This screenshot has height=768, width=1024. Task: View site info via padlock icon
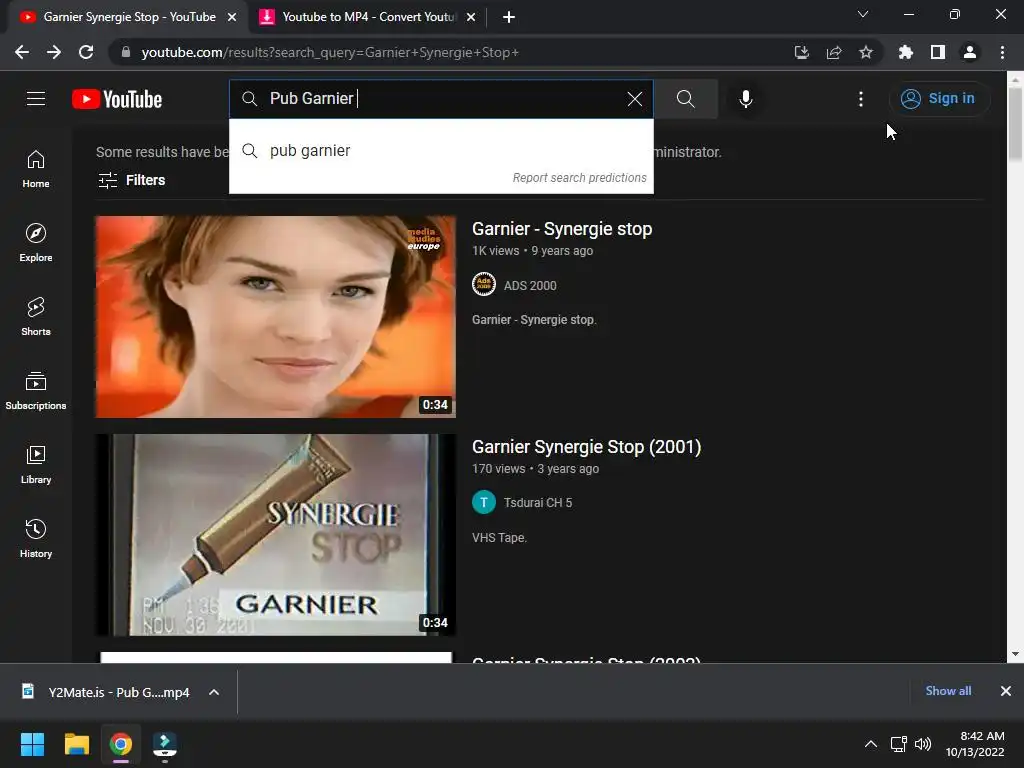[126, 52]
